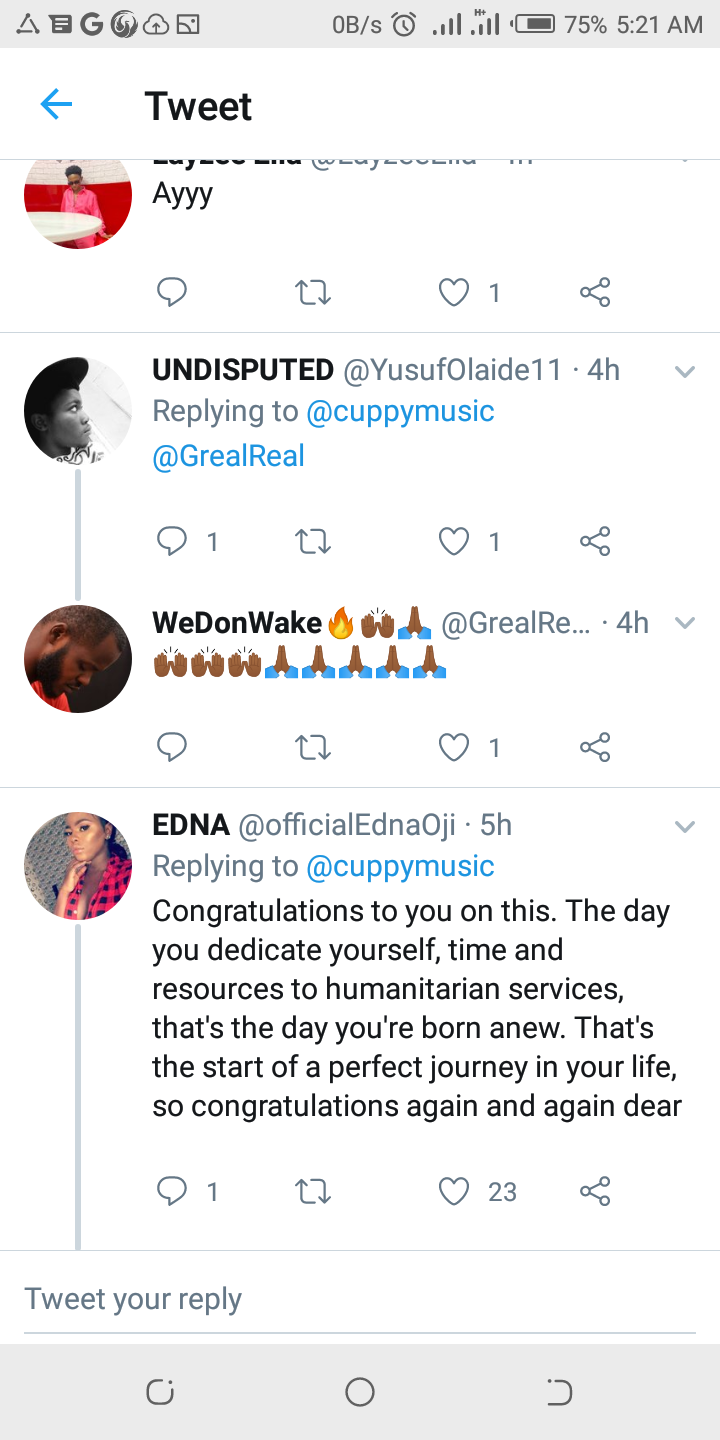Screen dimensions: 720x1440
Task: Reply to the "Ayyy" tweet
Action: [x=172, y=292]
